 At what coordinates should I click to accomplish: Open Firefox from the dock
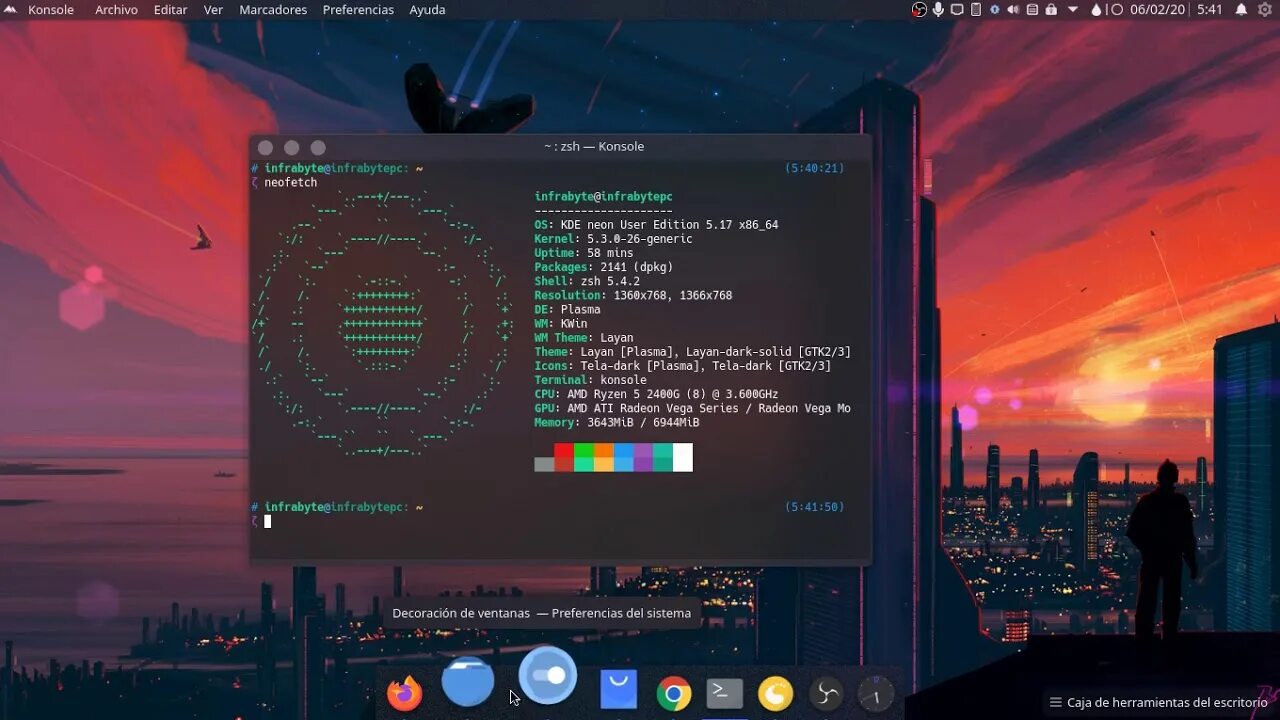point(405,693)
